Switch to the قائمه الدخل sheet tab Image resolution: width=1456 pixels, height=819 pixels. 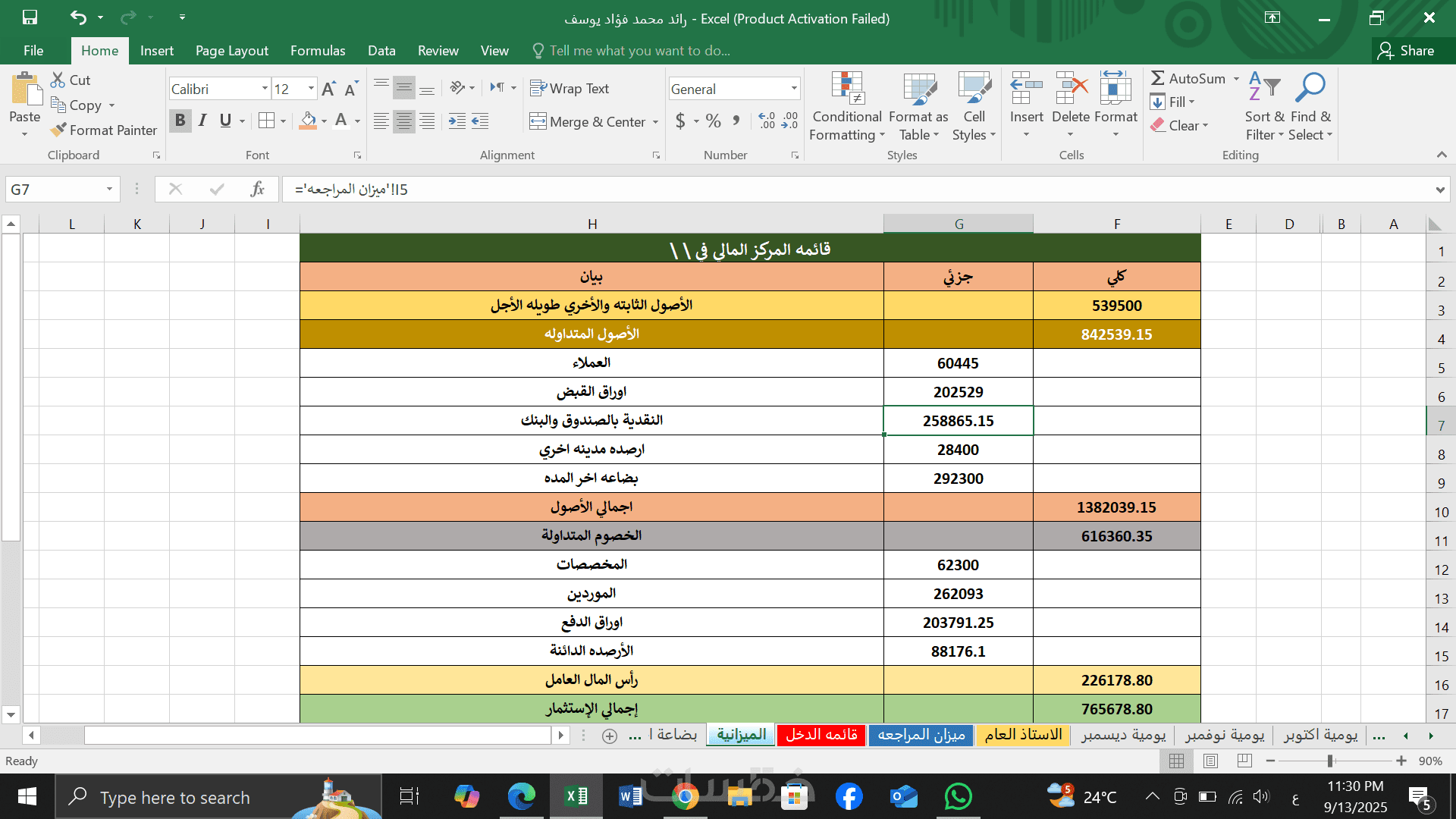tap(821, 735)
